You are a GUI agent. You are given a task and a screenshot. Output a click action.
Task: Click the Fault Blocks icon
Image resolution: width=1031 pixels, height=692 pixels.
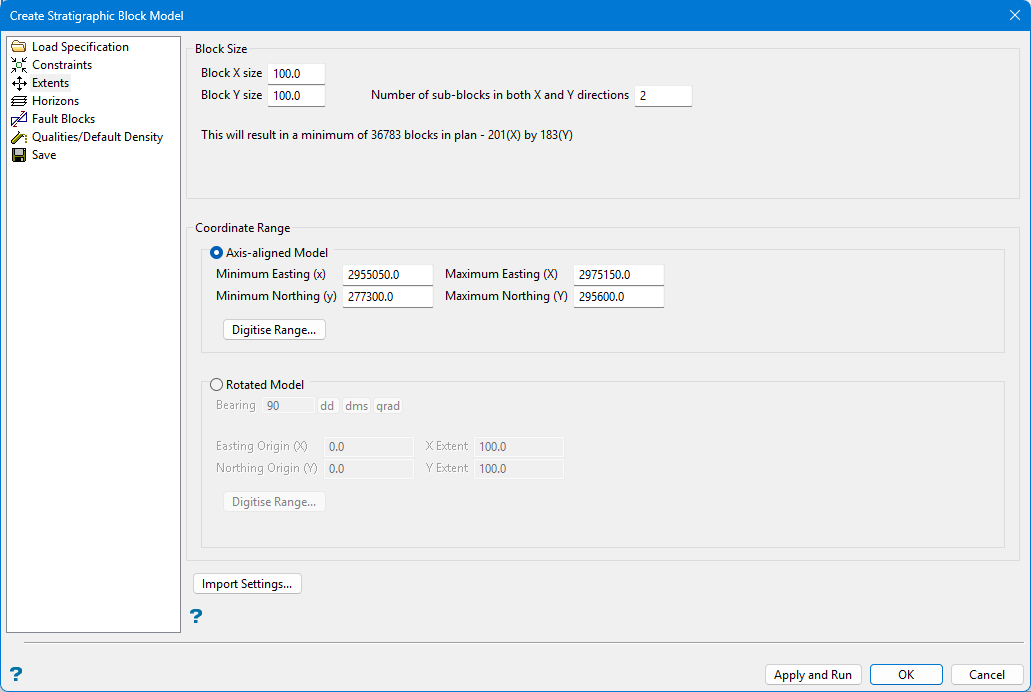[x=18, y=119]
